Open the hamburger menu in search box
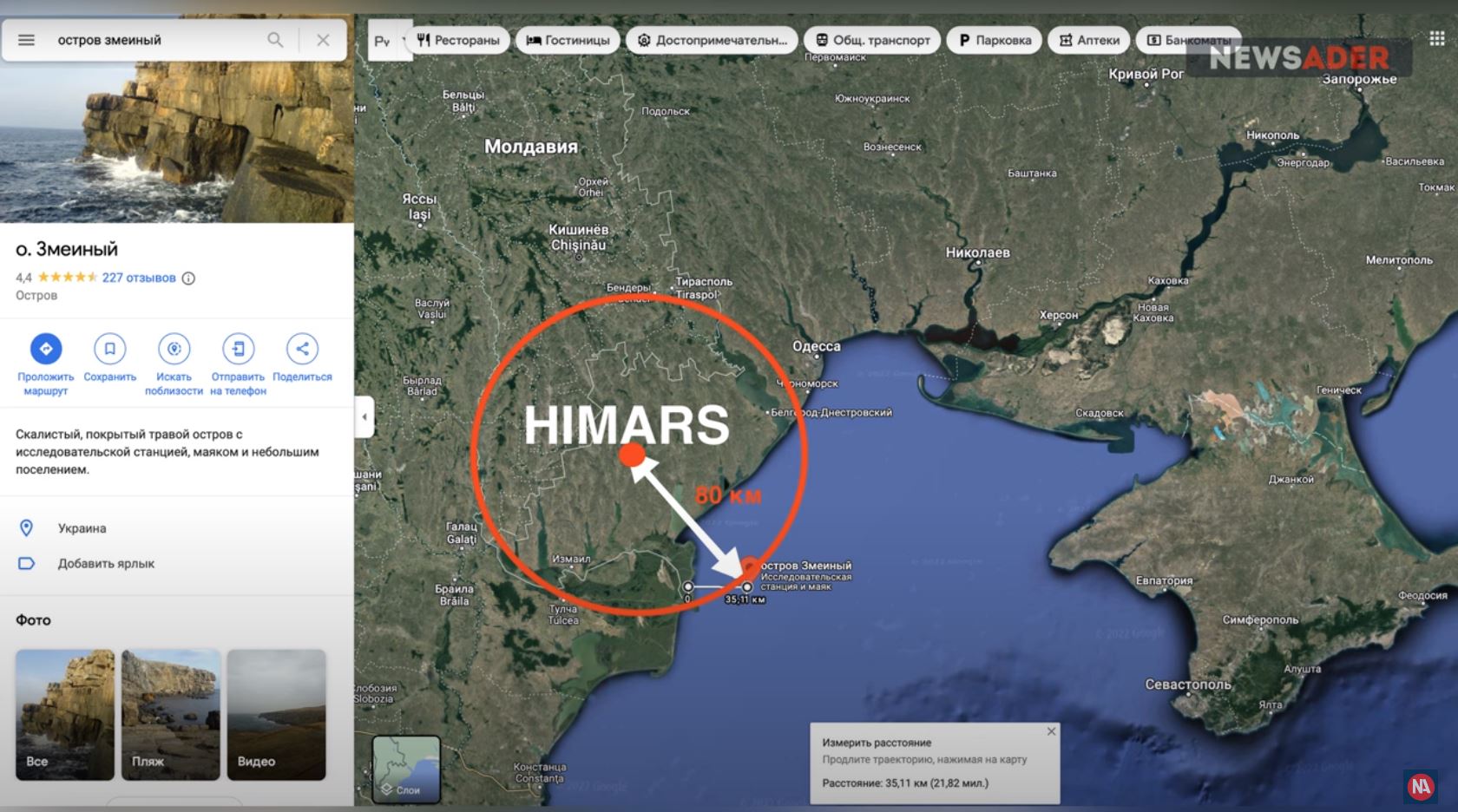This screenshot has height=812, width=1458. tap(26, 40)
